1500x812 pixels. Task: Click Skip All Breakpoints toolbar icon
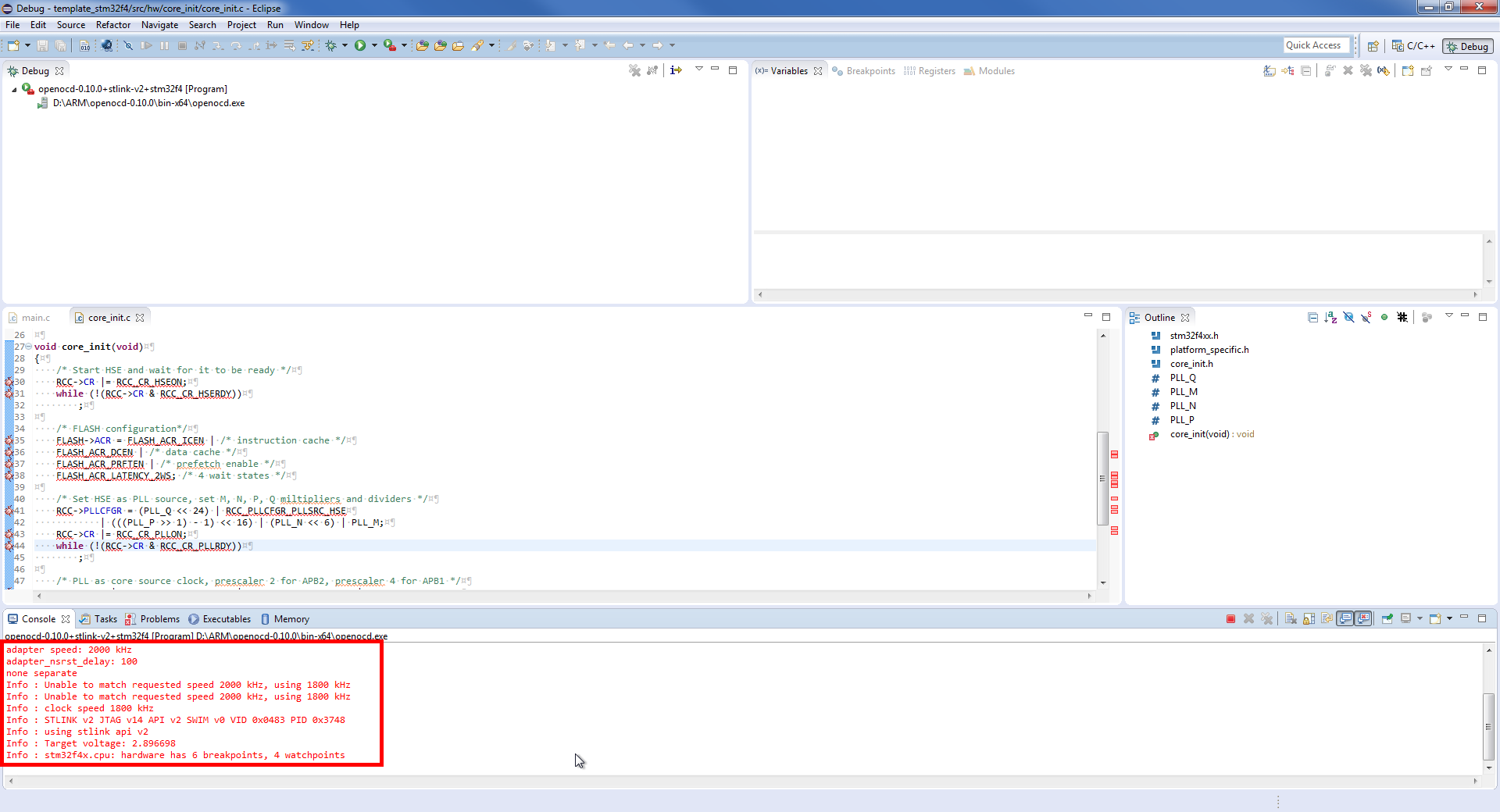[129, 46]
